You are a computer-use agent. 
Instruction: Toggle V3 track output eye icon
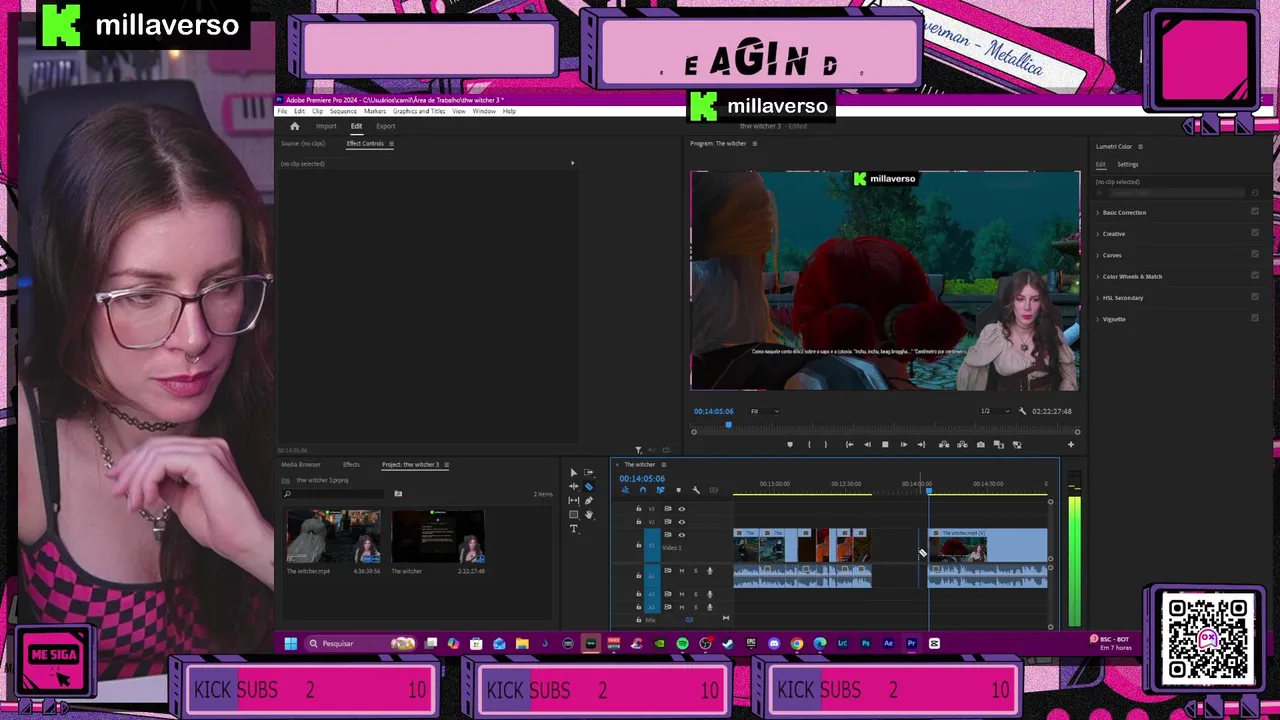(x=682, y=509)
